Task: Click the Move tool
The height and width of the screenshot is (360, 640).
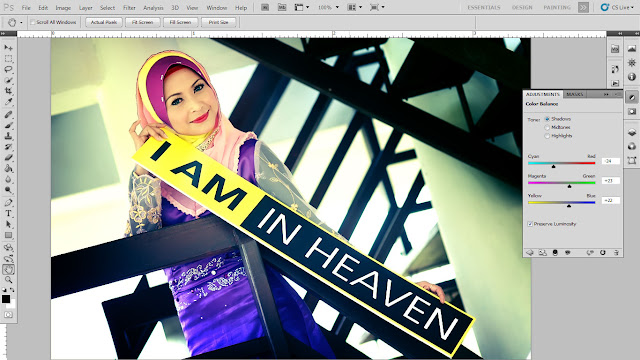Action: click(8, 48)
